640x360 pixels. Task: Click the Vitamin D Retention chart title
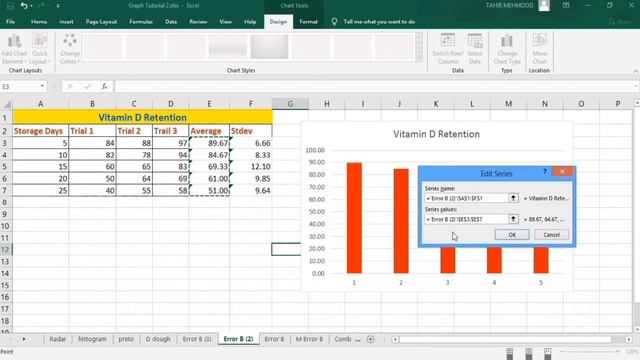(x=436, y=134)
